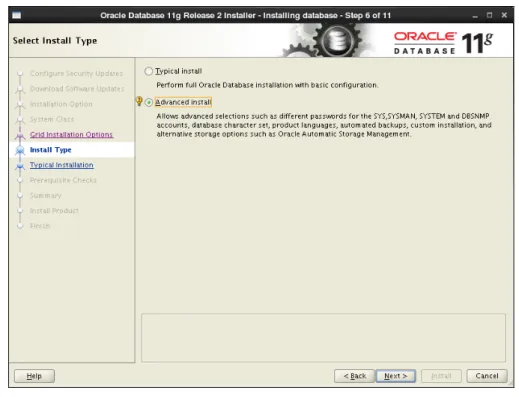Click the lightbulb hint icon beside Advanced install

[x=139, y=101]
